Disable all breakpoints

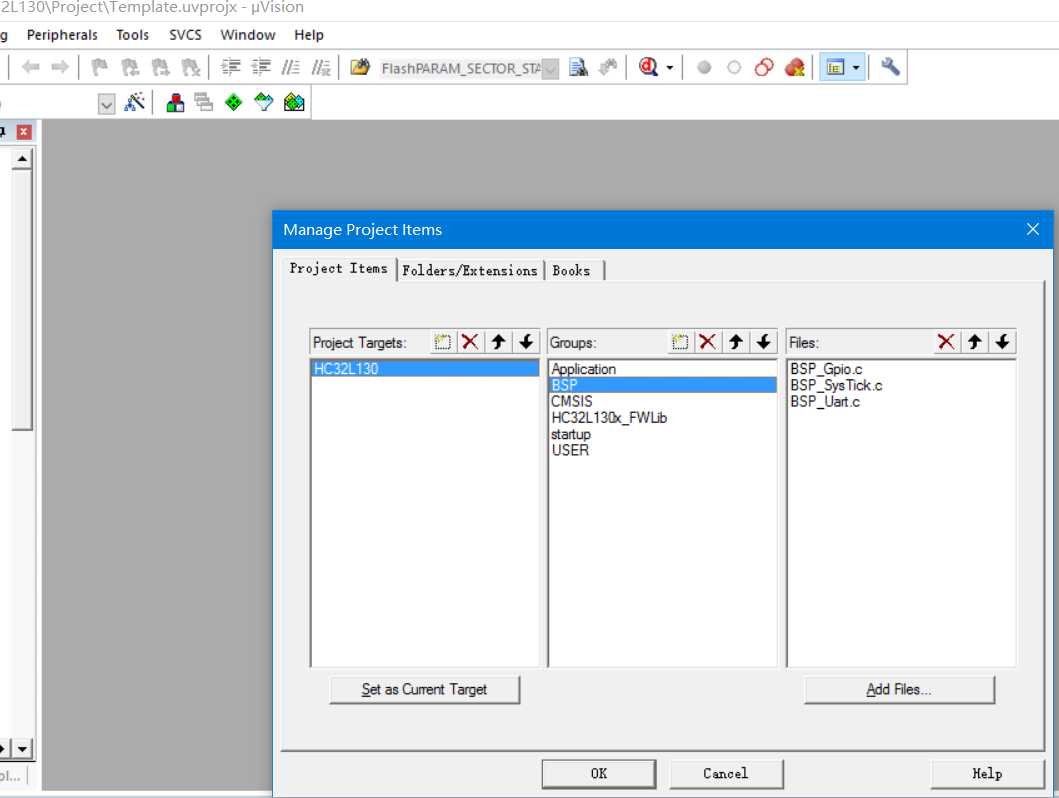click(764, 68)
